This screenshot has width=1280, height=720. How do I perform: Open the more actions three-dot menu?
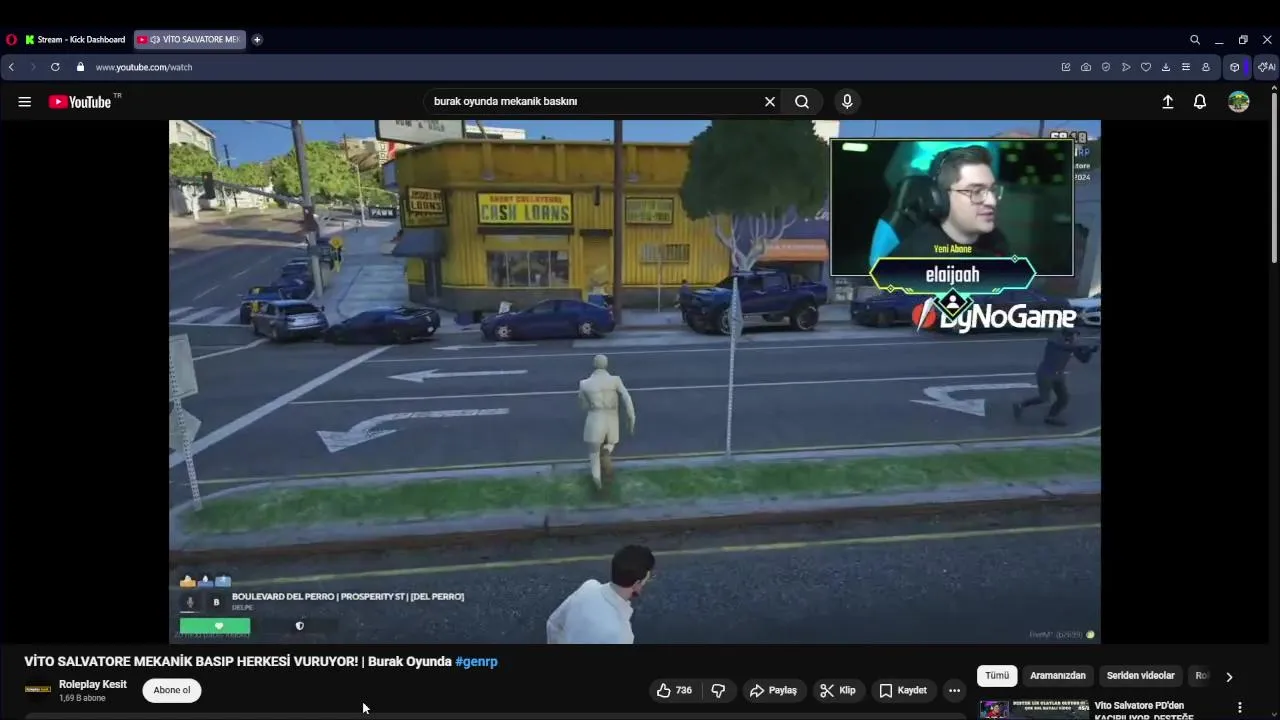pyautogui.click(x=954, y=690)
